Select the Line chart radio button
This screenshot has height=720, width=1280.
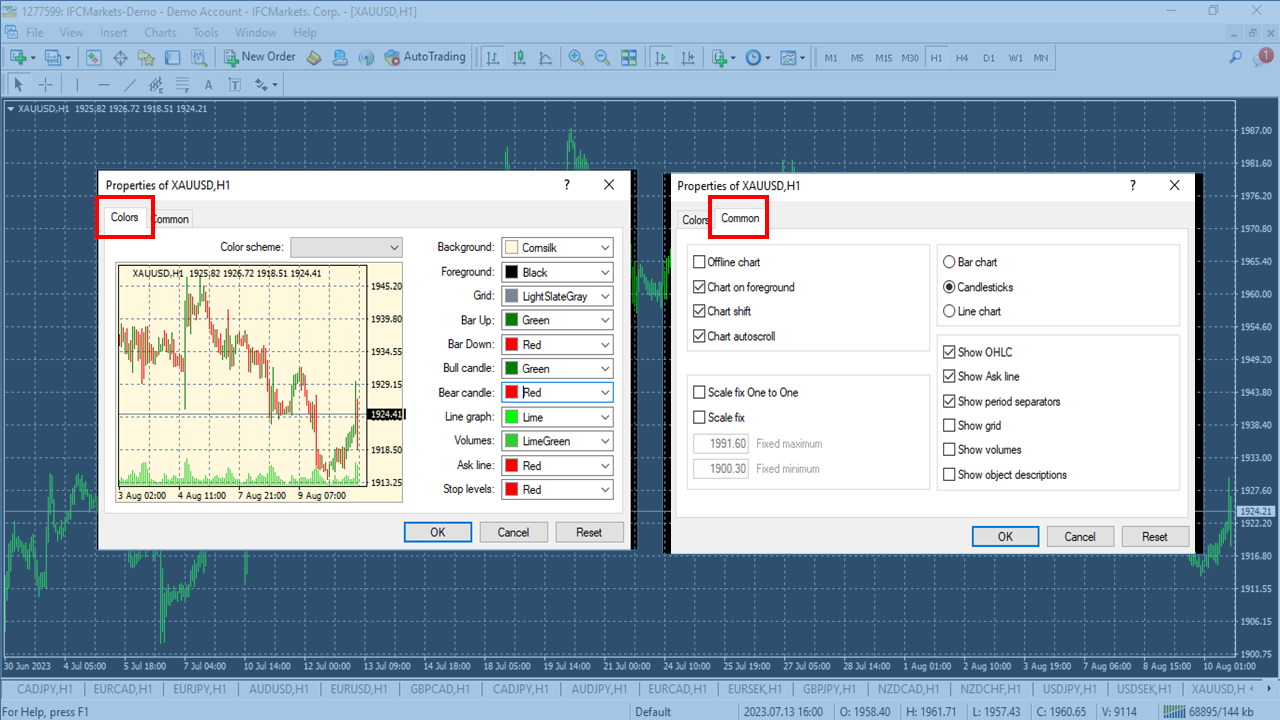(x=950, y=311)
